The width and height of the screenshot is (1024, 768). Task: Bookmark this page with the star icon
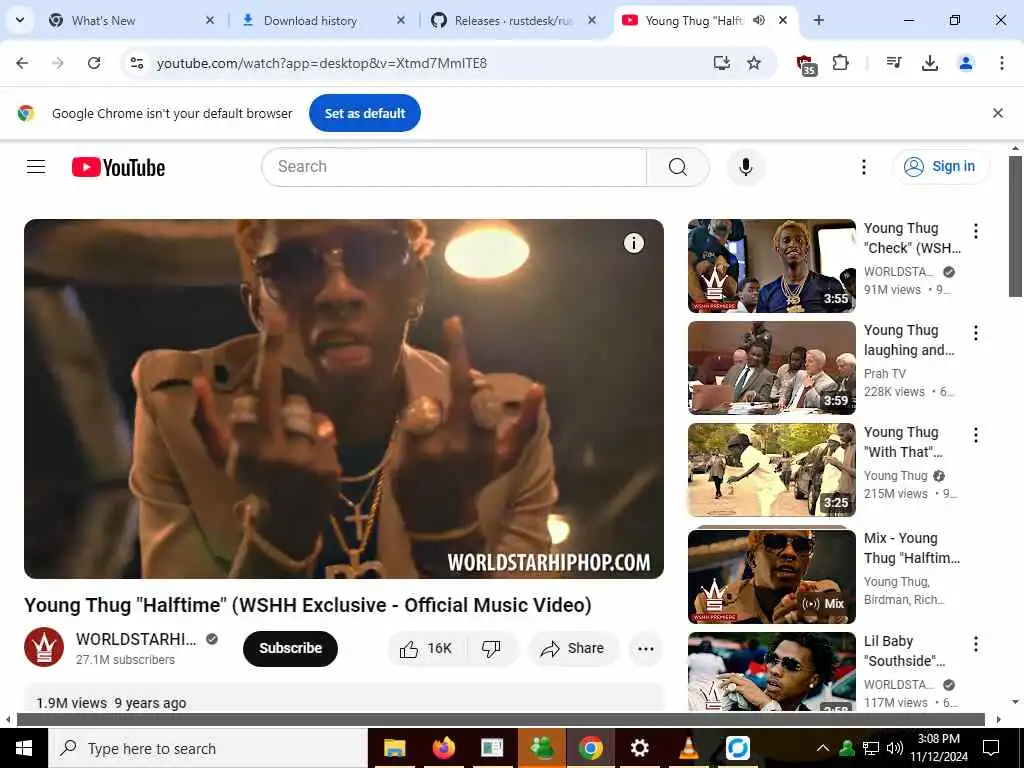click(754, 63)
